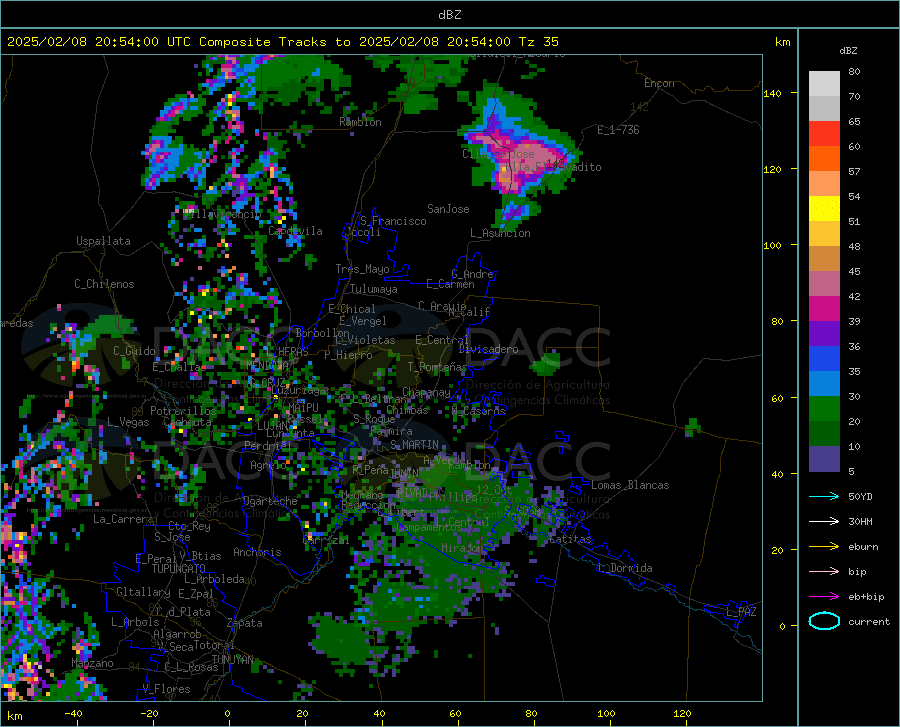Click the 60 dBZ orange color swatch
The image size is (900, 727).
point(824,158)
